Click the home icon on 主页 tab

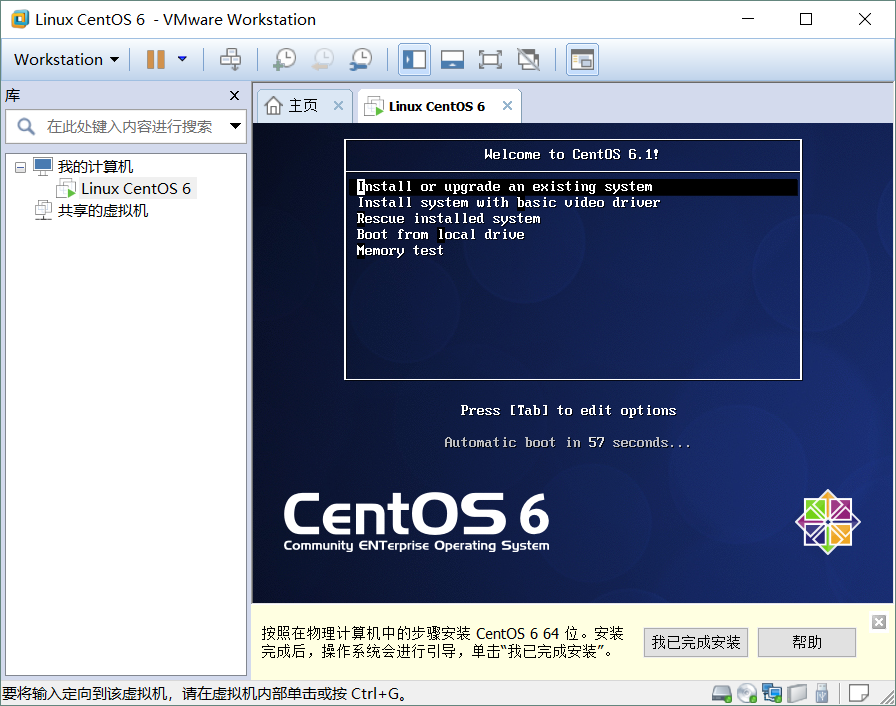click(x=274, y=106)
